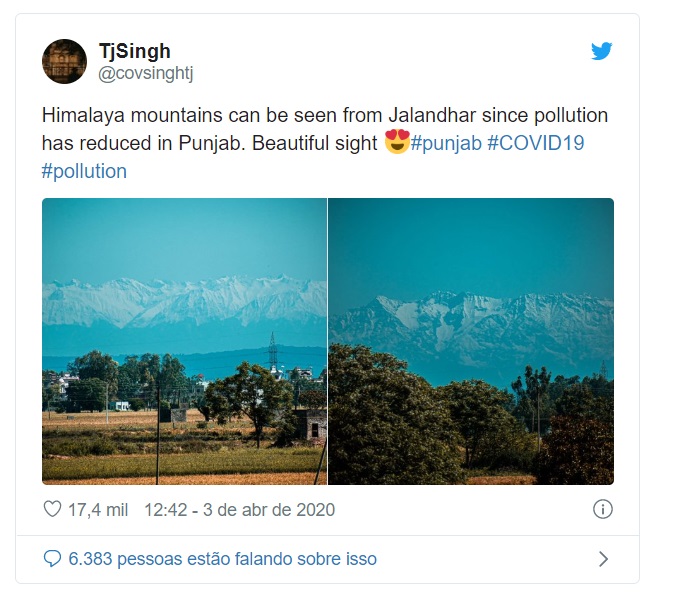This screenshot has width=676, height=598.
Task: Open the right Himalaya photo with trees
Action: pyautogui.click(x=471, y=341)
